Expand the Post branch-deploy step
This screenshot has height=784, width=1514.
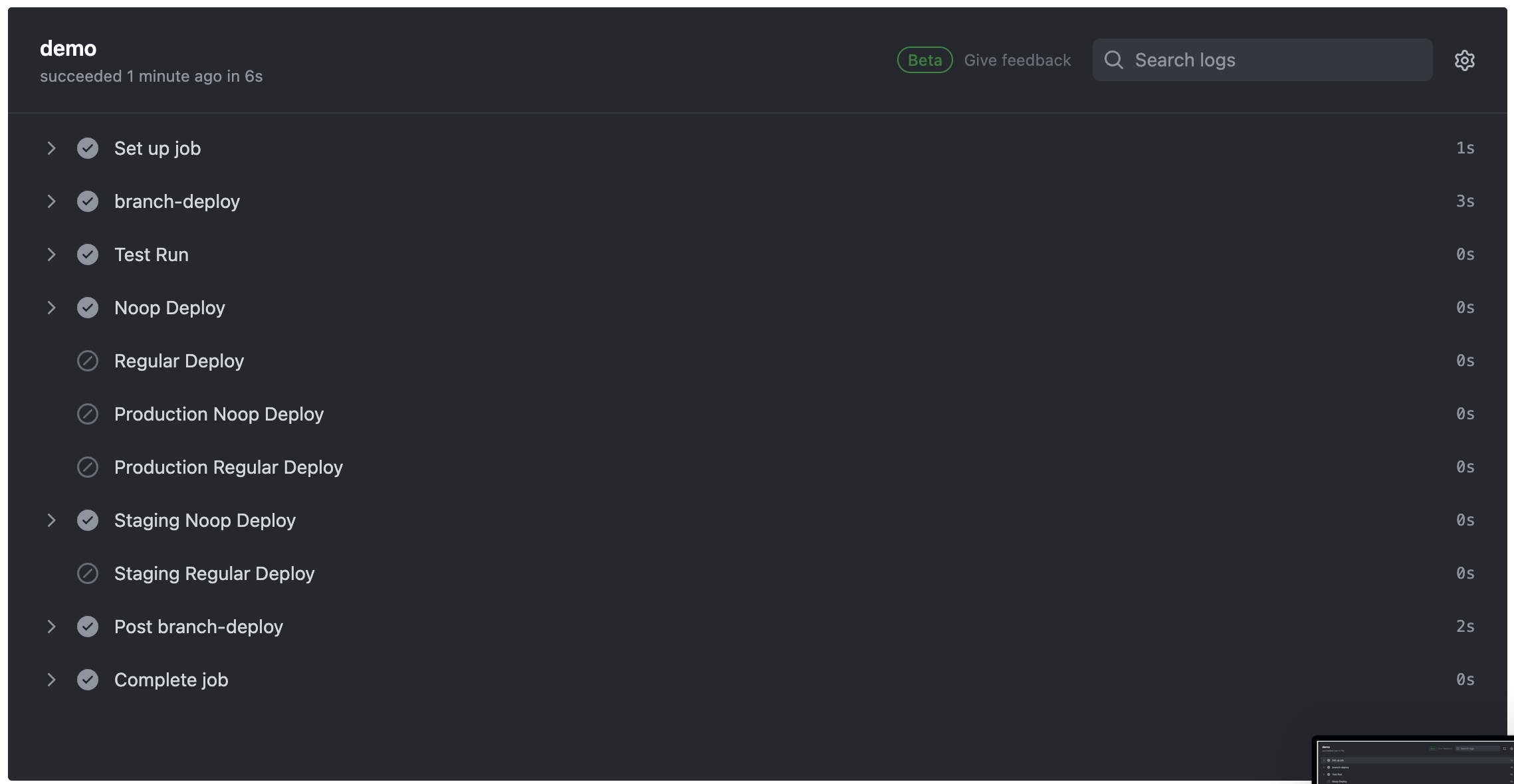52,626
